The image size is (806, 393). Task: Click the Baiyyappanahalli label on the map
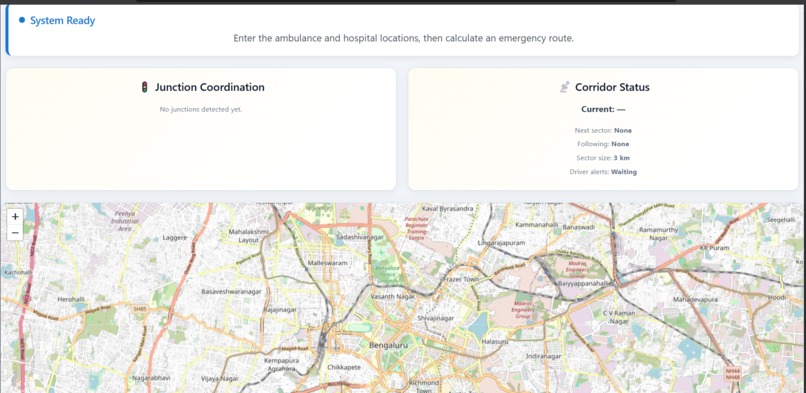[583, 284]
